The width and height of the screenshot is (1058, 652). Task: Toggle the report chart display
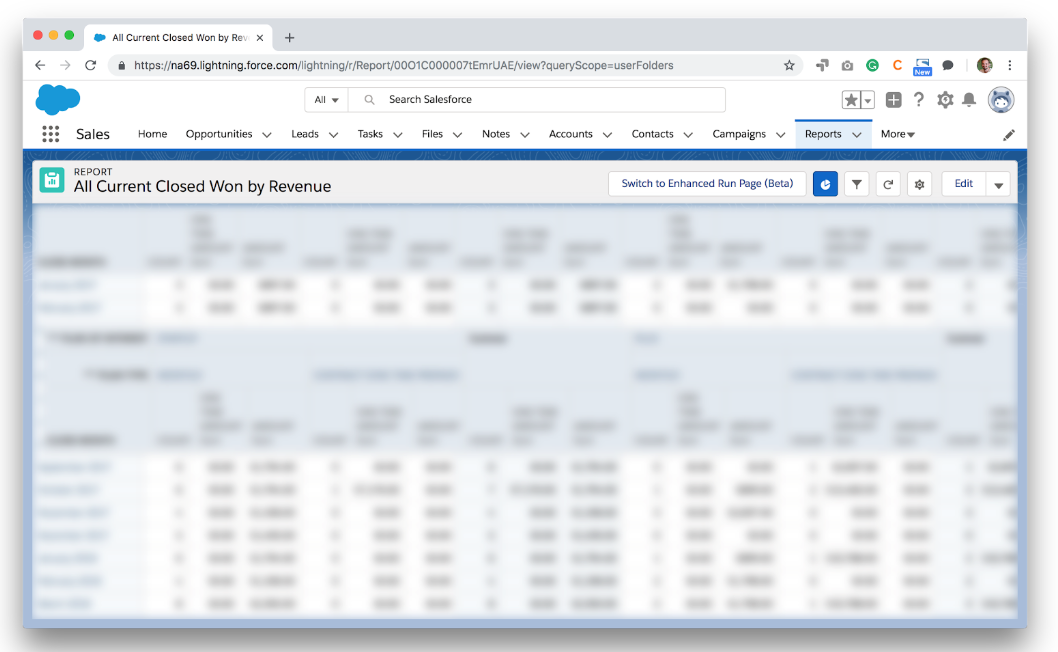(825, 184)
